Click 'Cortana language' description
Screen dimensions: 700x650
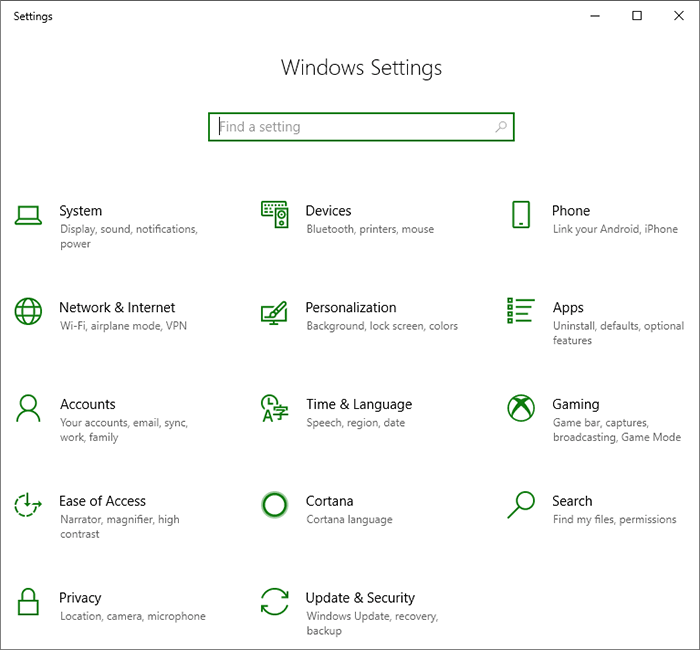click(350, 520)
